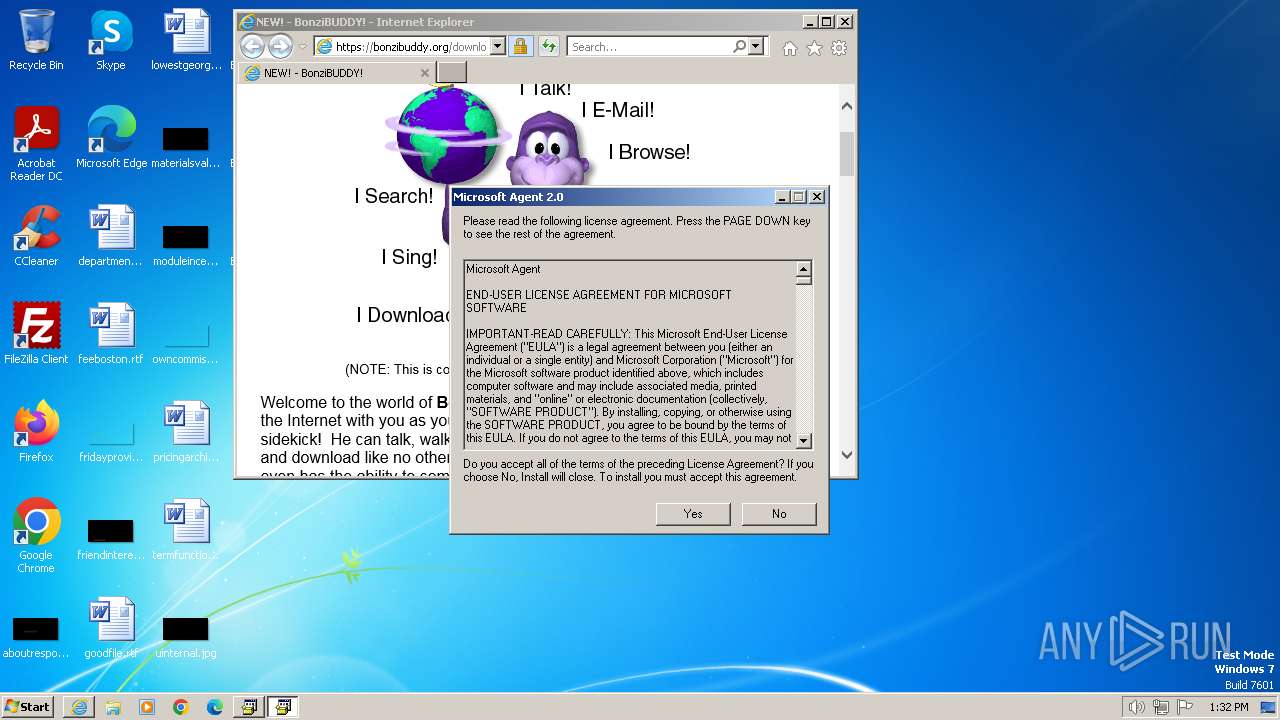Screen dimensions: 1280x720
Task: Click active installer taskbar button
Action: pyautogui.click(x=283, y=707)
